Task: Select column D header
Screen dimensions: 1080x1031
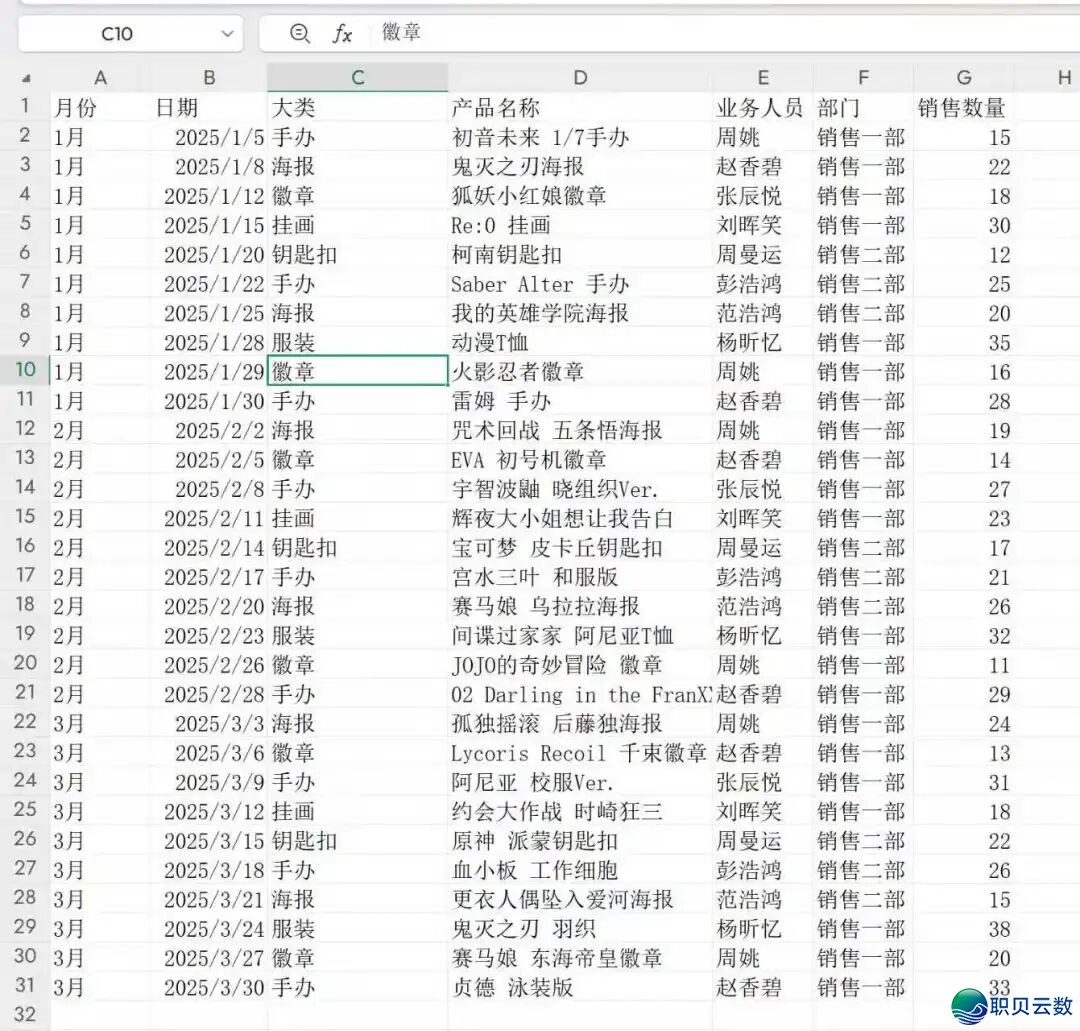Action: (x=580, y=78)
